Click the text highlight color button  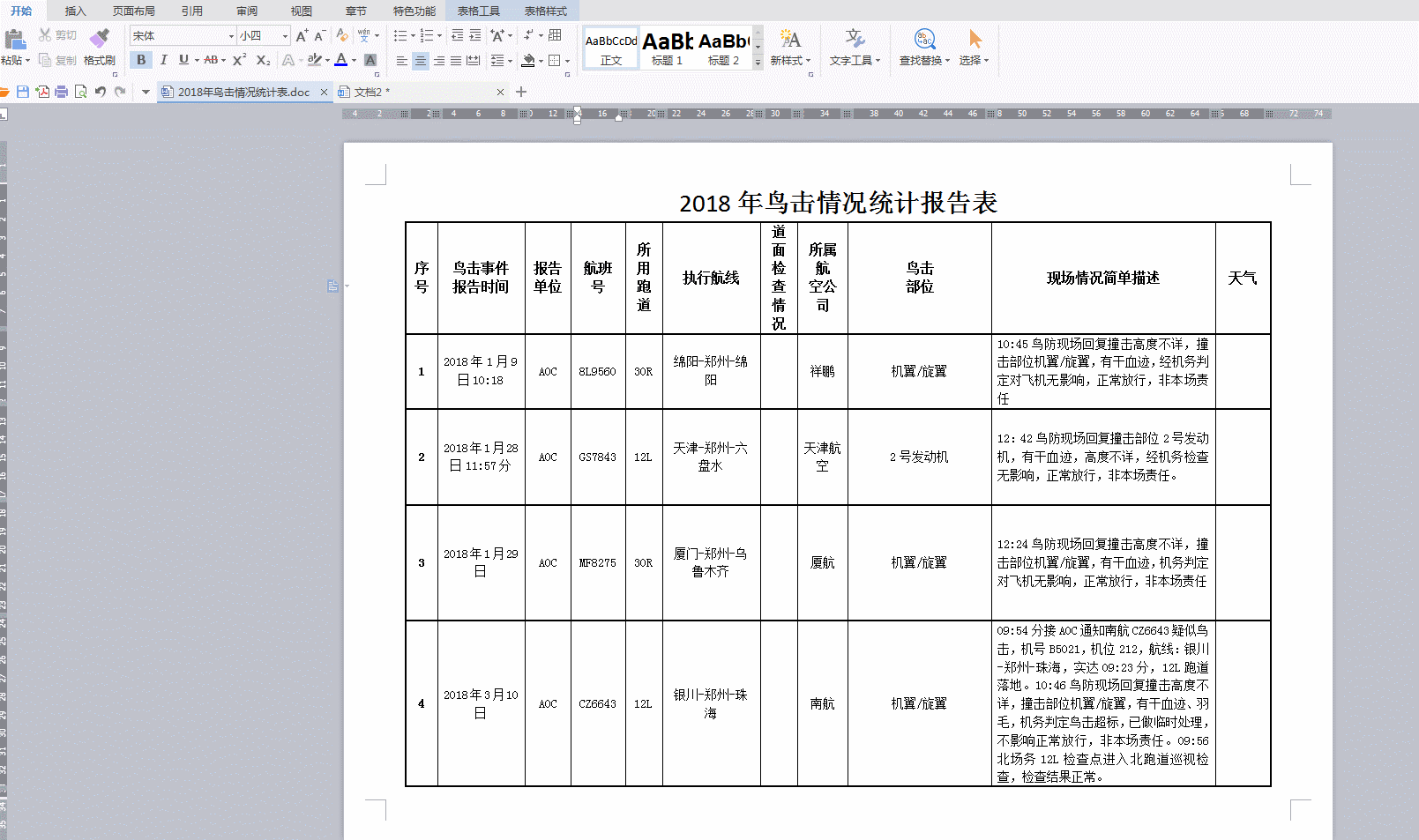click(314, 60)
